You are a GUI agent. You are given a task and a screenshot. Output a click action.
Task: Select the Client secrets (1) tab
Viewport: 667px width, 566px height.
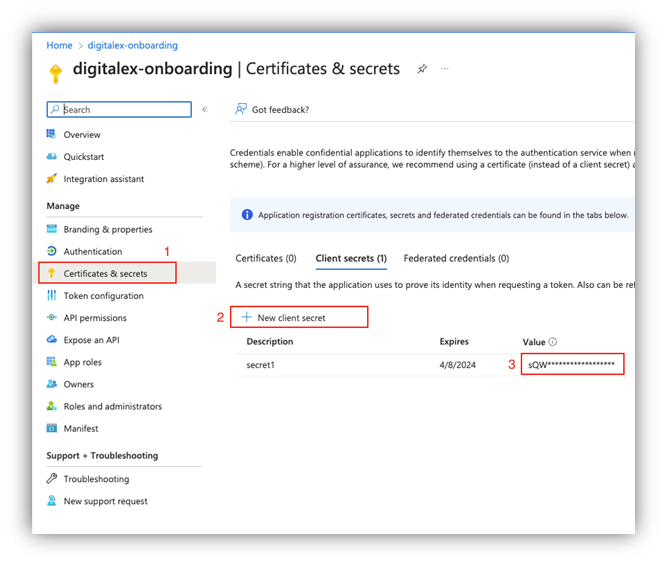pos(351,258)
